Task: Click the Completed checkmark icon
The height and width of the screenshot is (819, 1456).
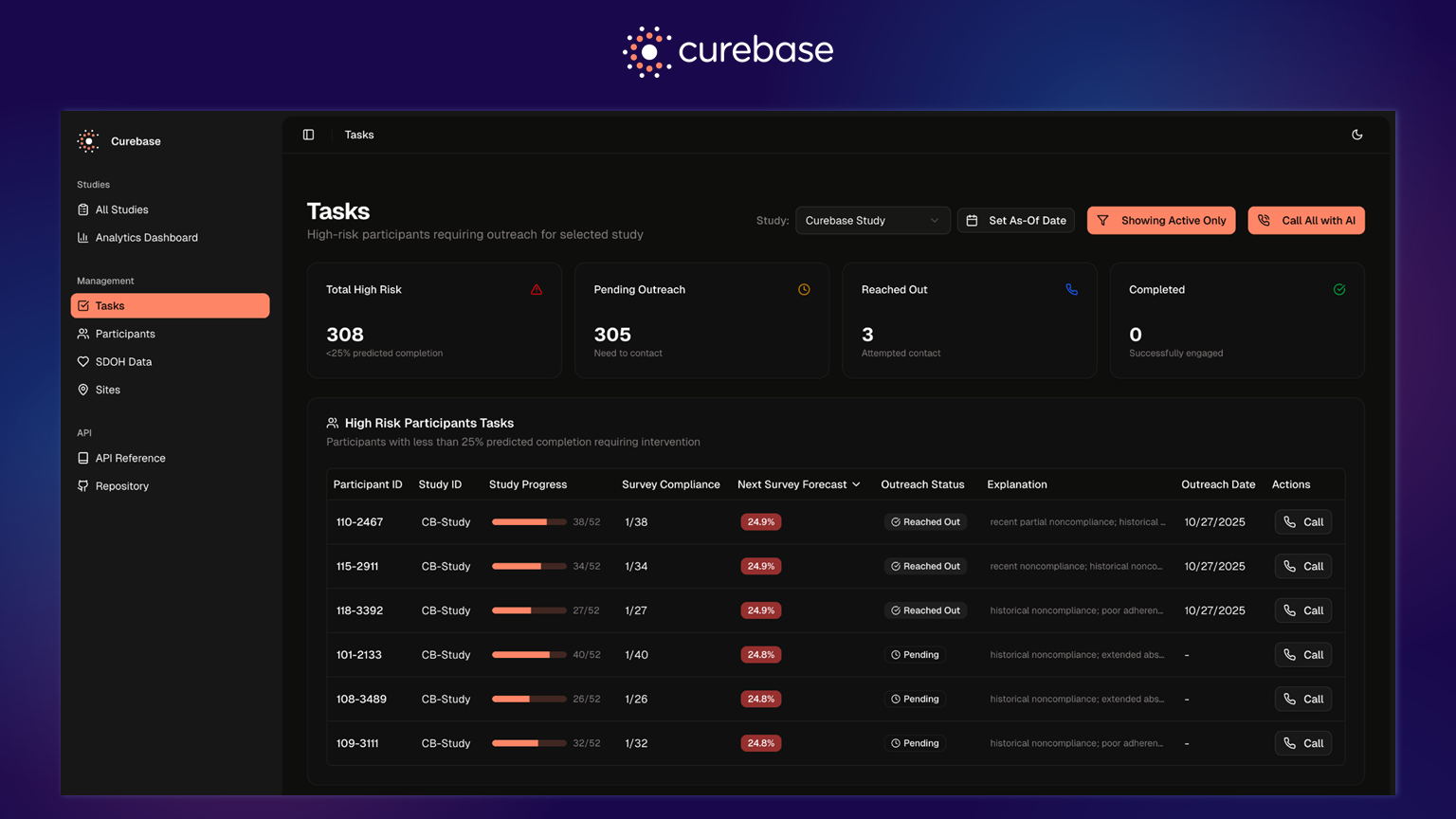Action: 1338,290
